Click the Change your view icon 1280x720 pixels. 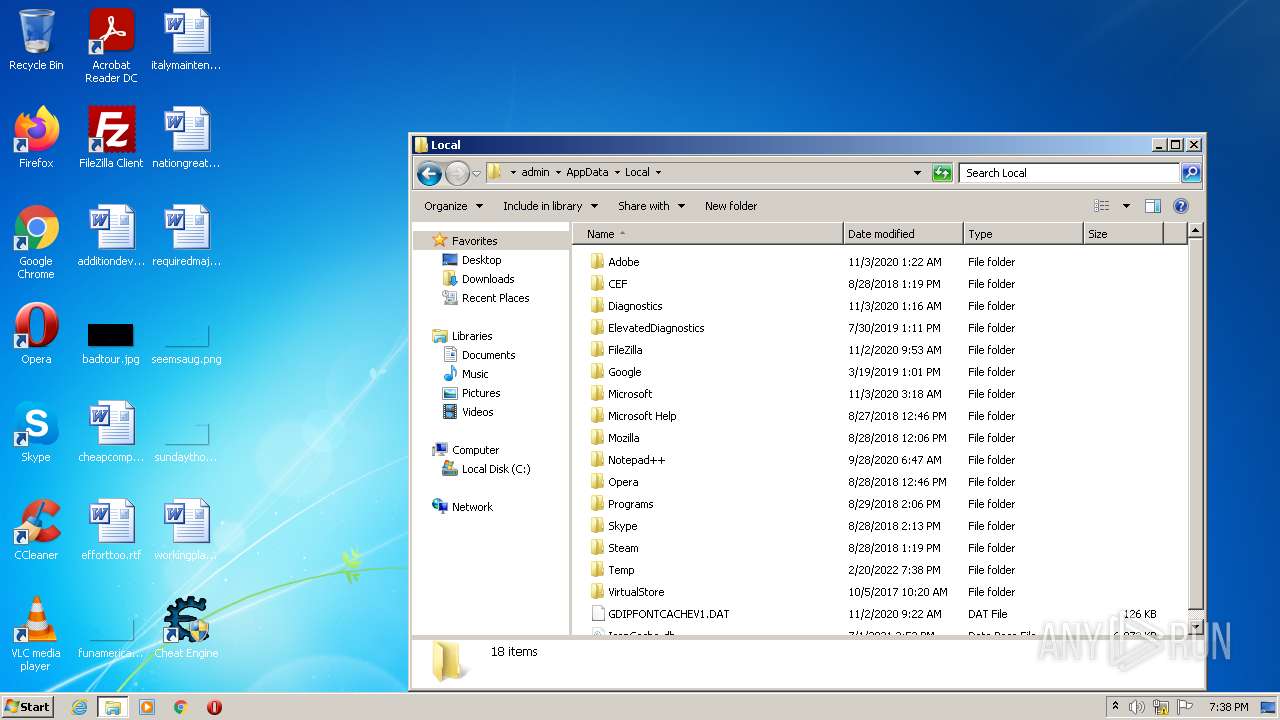click(x=1102, y=206)
